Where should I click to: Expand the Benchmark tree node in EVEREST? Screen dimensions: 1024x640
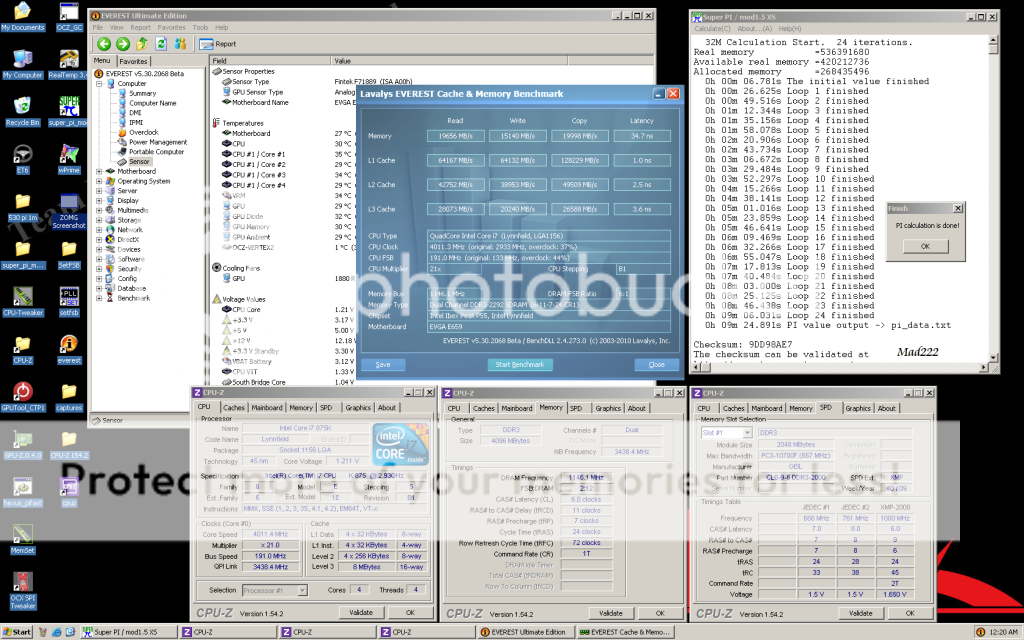tap(98, 298)
